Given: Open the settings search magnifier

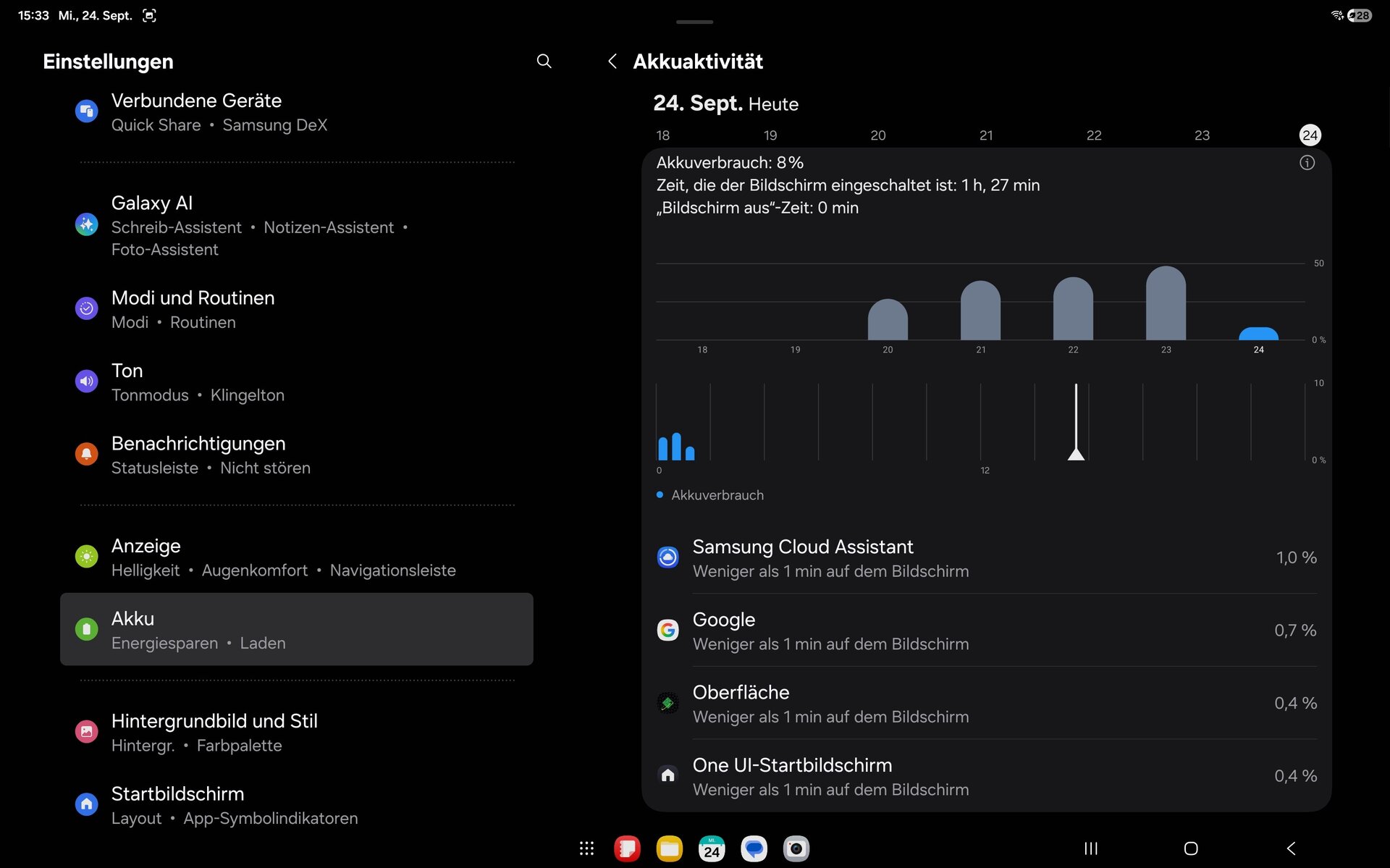Looking at the screenshot, I should click(544, 62).
